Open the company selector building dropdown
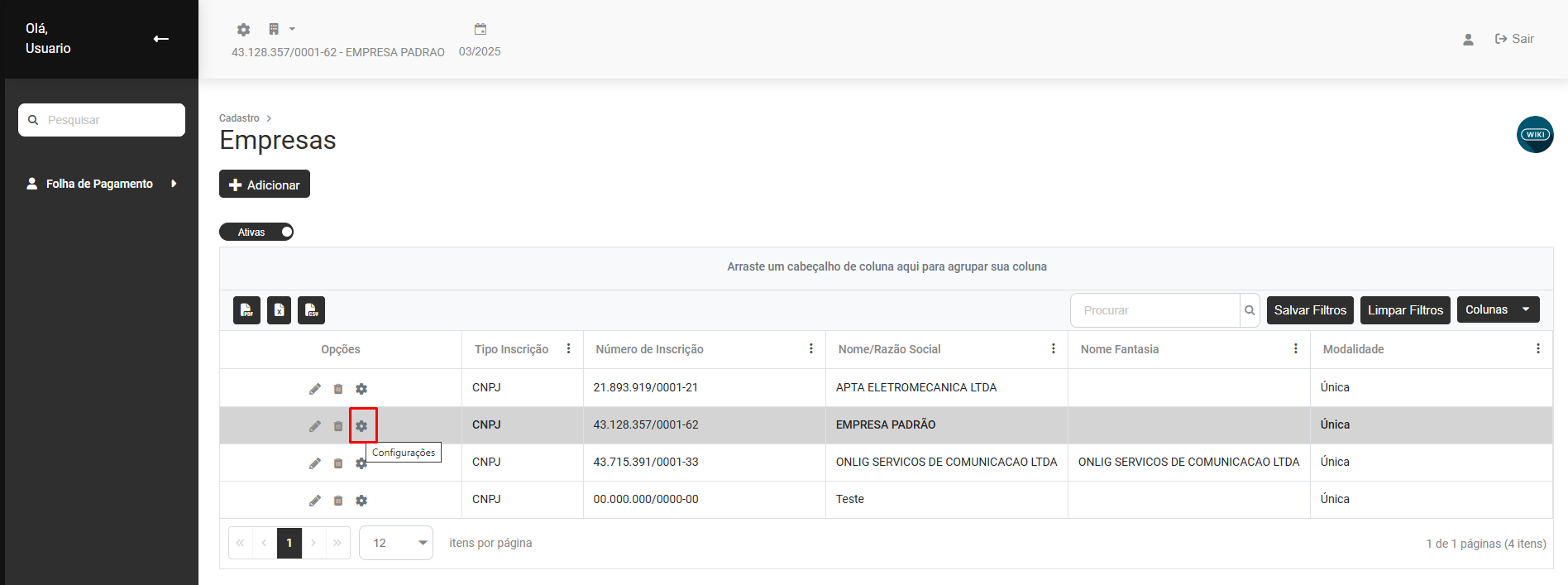The image size is (1568, 585). [x=281, y=30]
